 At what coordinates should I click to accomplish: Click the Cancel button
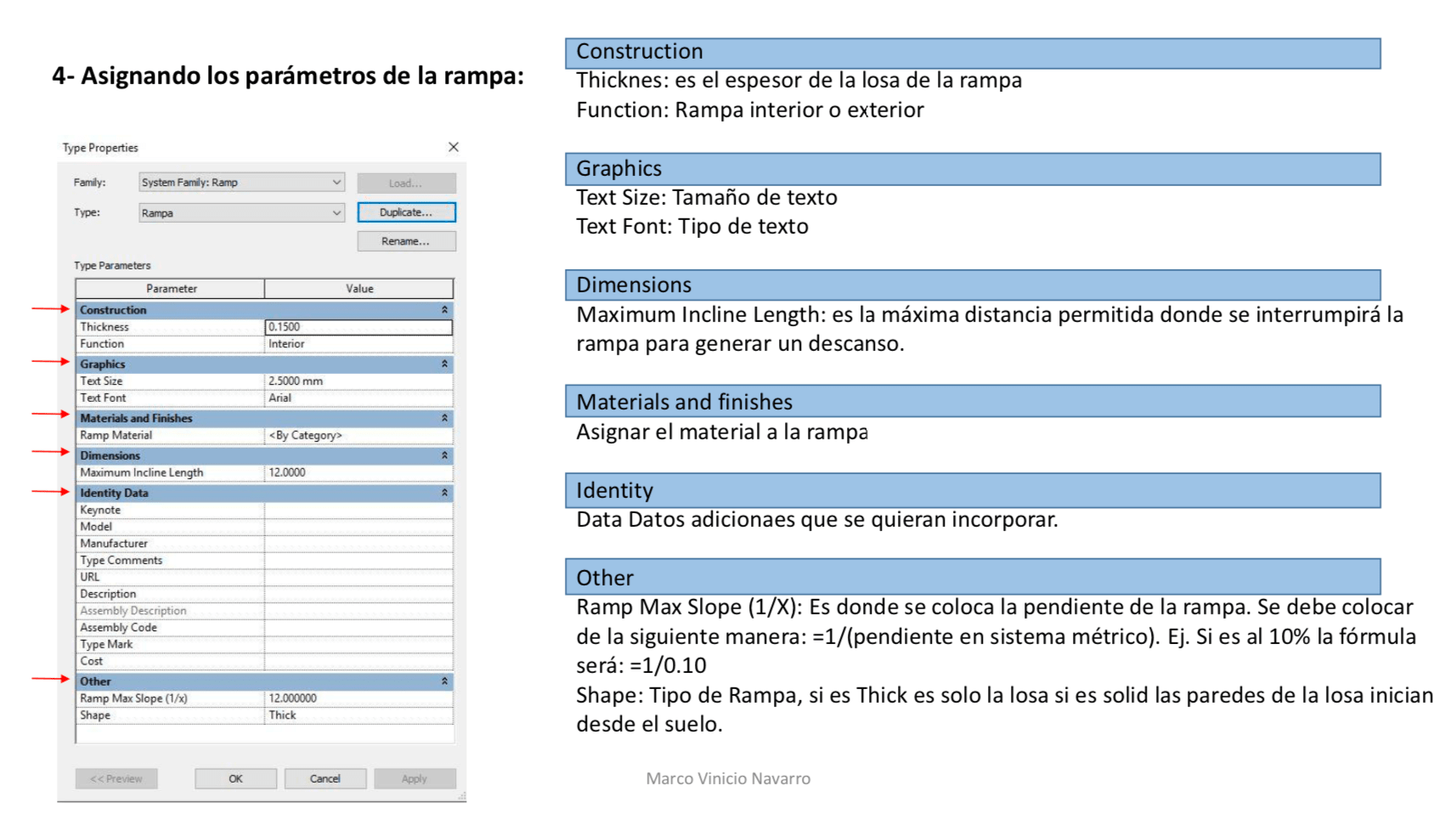[x=324, y=778]
